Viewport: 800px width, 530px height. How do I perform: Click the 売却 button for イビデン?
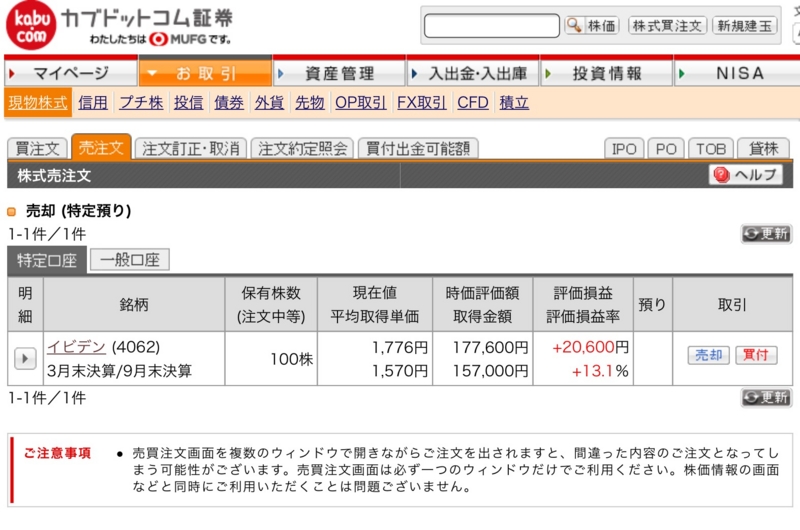point(709,355)
